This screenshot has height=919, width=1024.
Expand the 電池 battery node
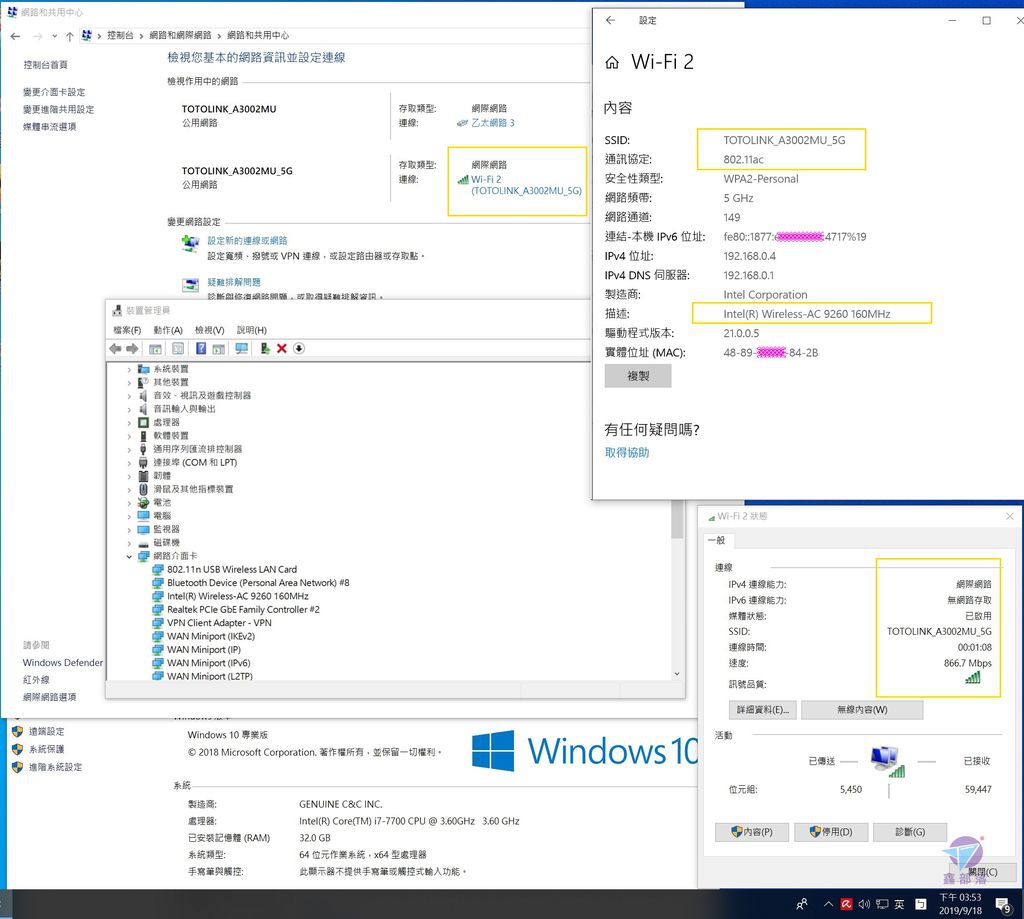[x=129, y=503]
